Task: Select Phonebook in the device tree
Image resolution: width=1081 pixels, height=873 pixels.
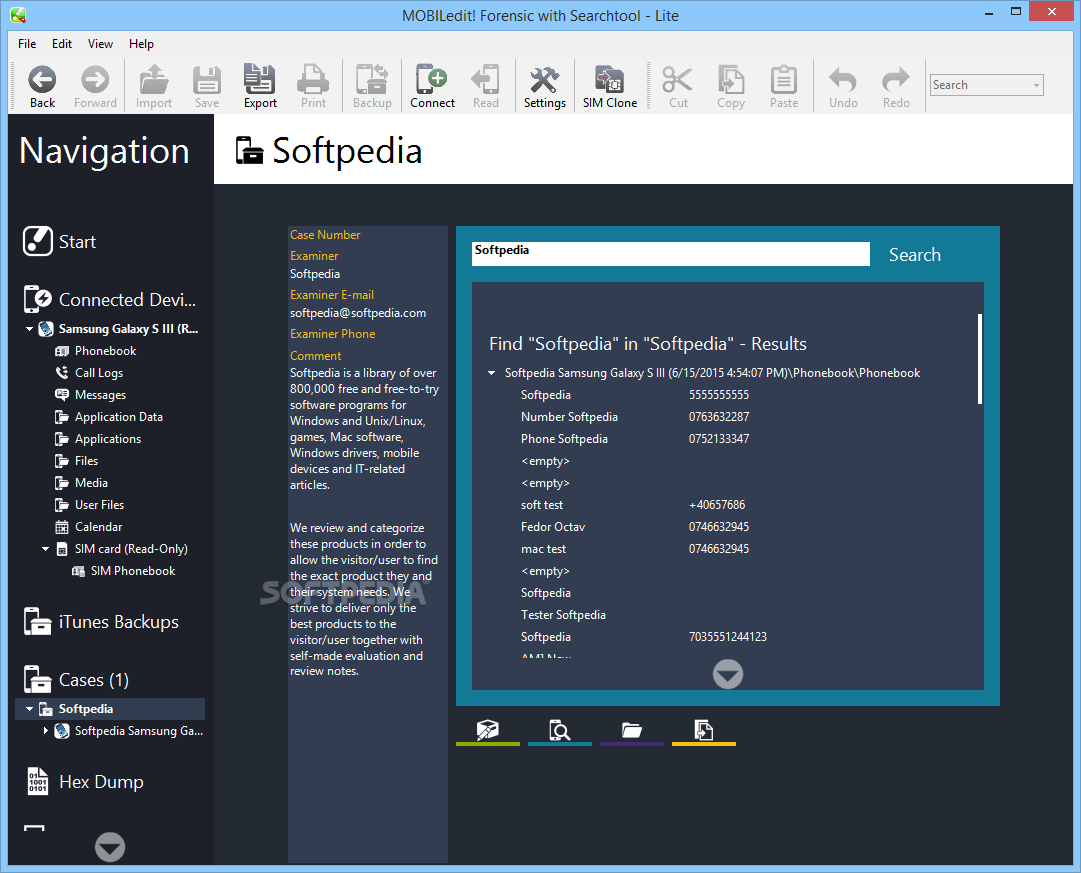Action: (105, 351)
